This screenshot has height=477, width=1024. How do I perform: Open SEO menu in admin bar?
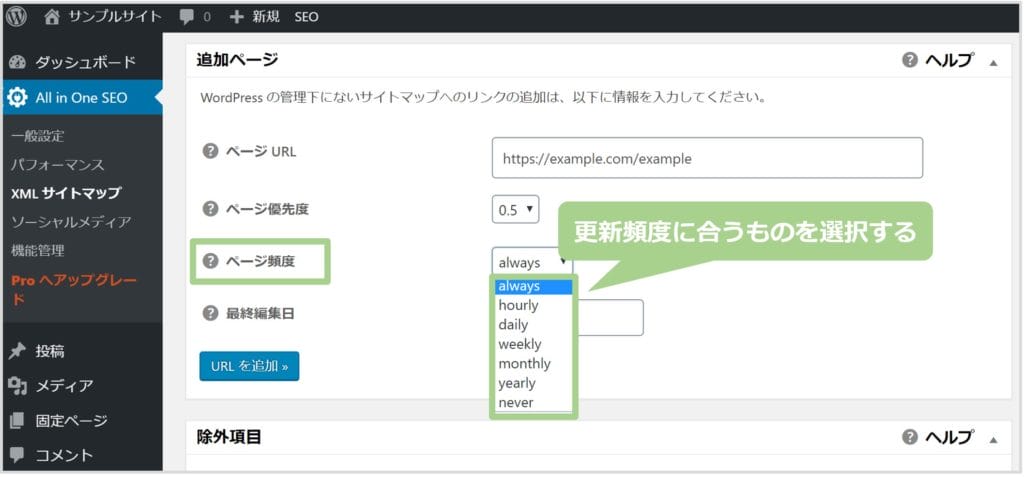coord(306,18)
